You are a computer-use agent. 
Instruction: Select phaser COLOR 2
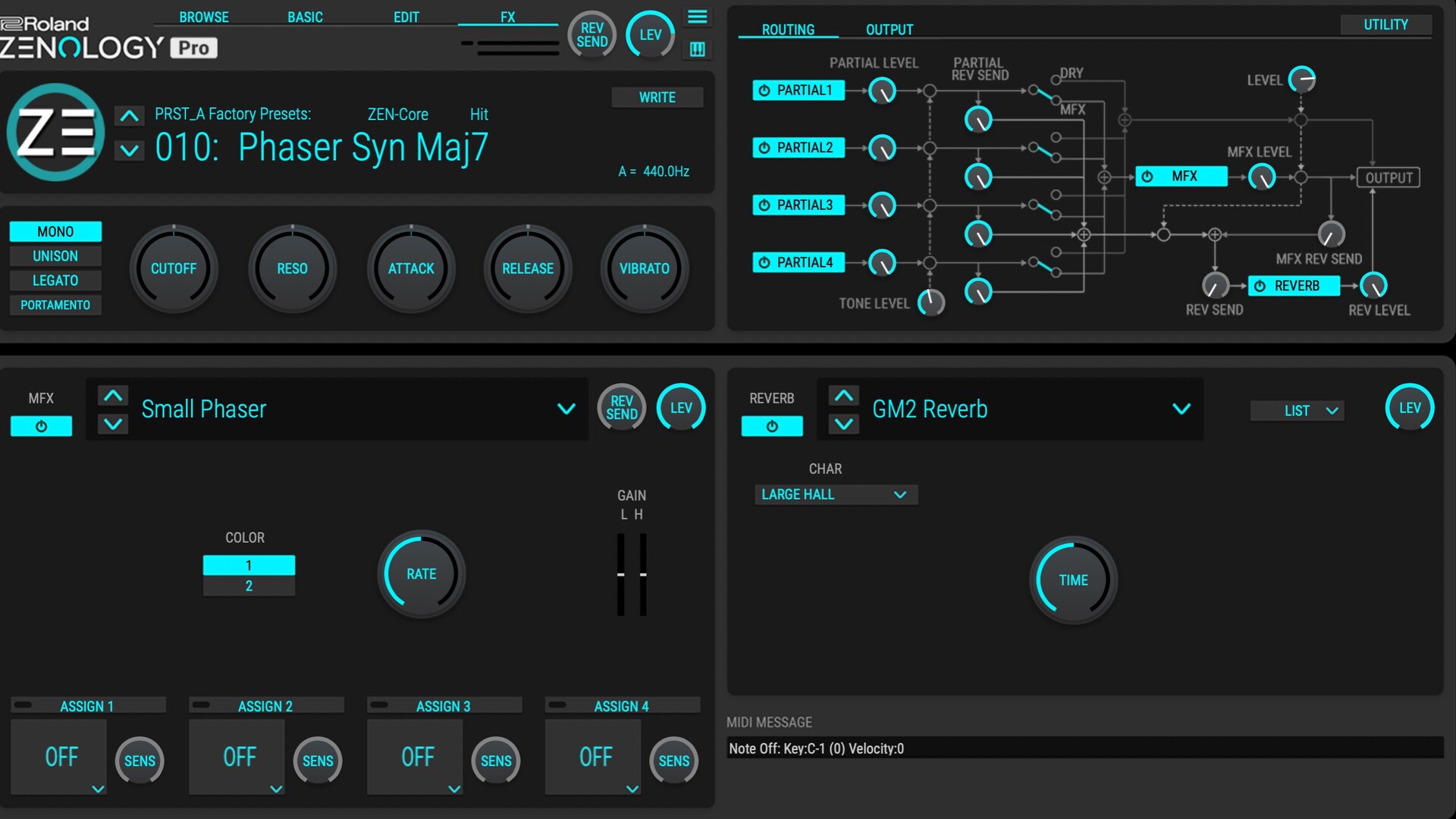pos(249,586)
